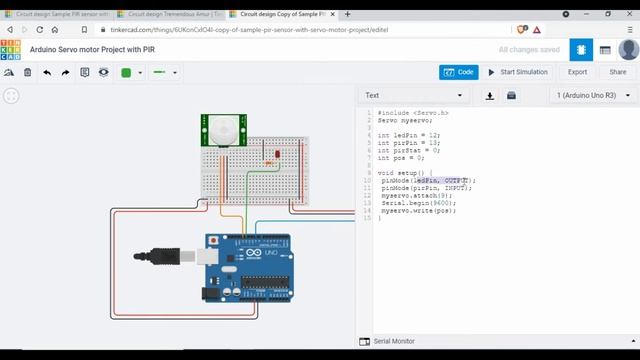This screenshot has height=360, width=640.
Task: Go forward in the browser
Action: click(x=24, y=30)
